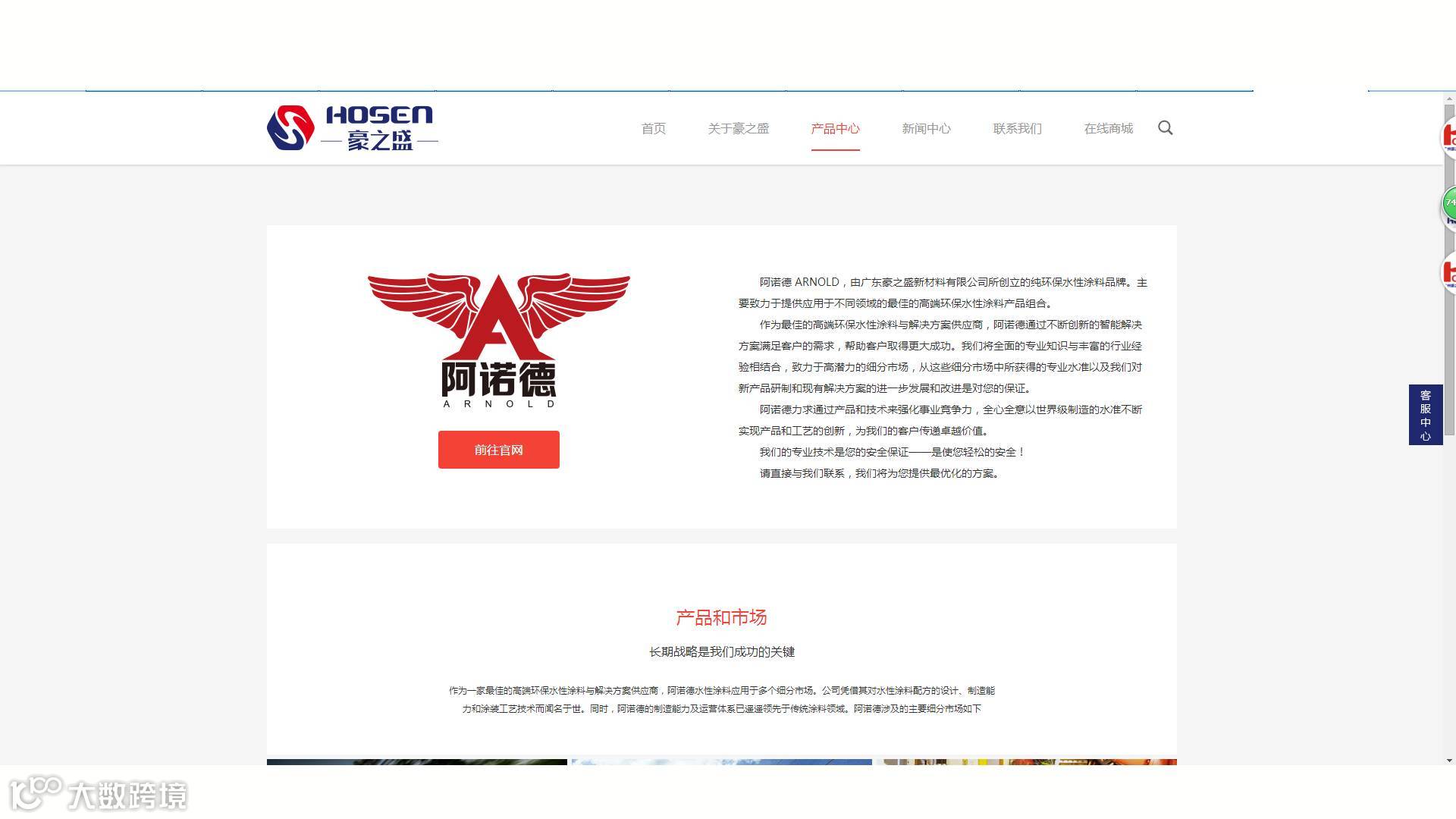1456x819 pixels.
Task: Open 关于豪之盛 menu item
Action: tap(738, 129)
